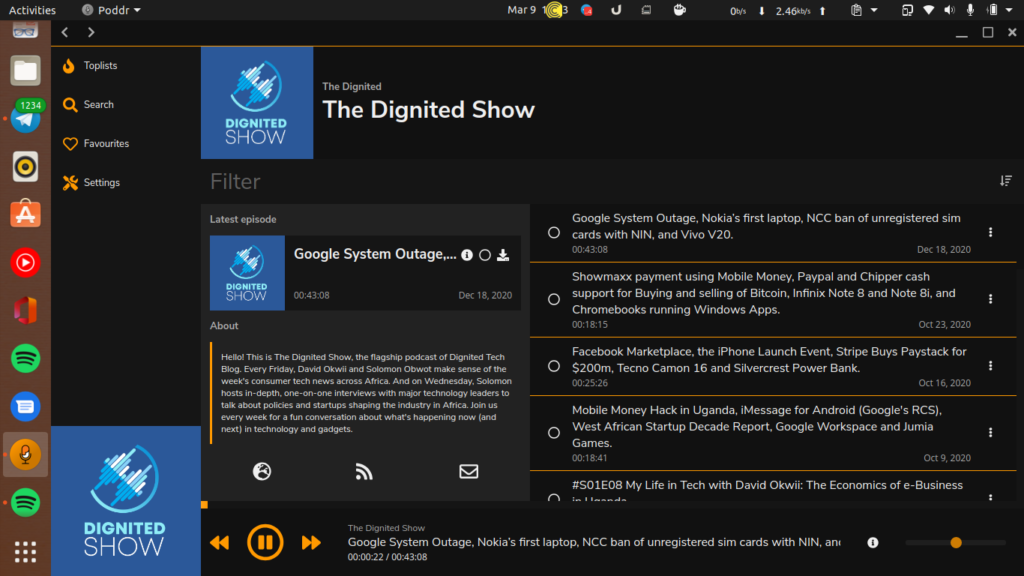Click the caffeine cup icon in top bar
Image resolution: width=1024 pixels, height=576 pixels.
pyautogui.click(x=680, y=10)
